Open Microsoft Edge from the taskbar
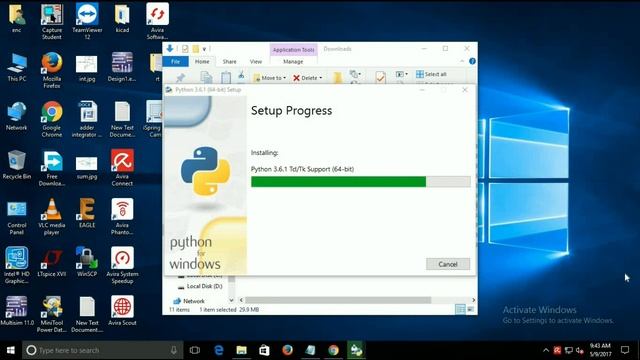640x360 pixels. [219, 350]
